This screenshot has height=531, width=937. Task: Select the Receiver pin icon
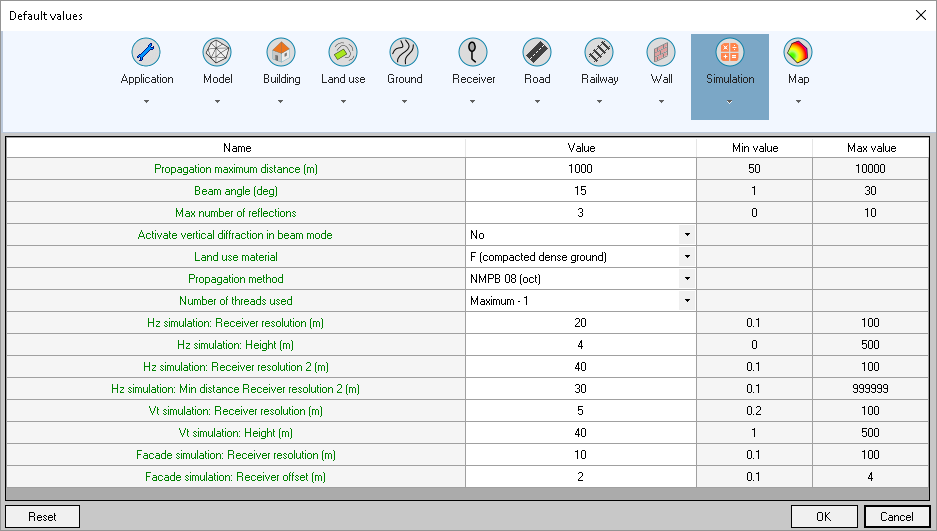(473, 52)
